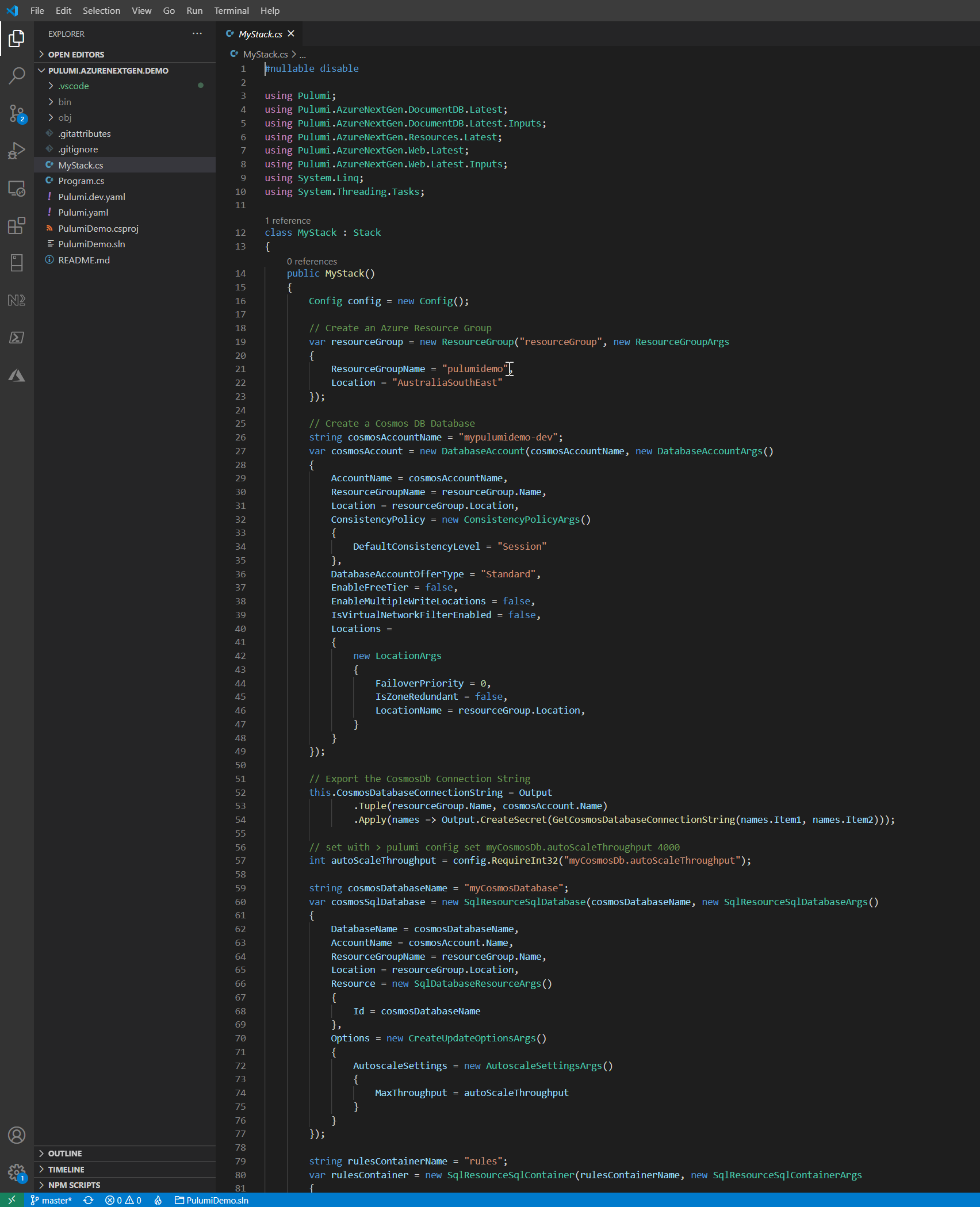980x1207 pixels.
Task: Open Program.cs in the explorer
Action: pos(81,181)
